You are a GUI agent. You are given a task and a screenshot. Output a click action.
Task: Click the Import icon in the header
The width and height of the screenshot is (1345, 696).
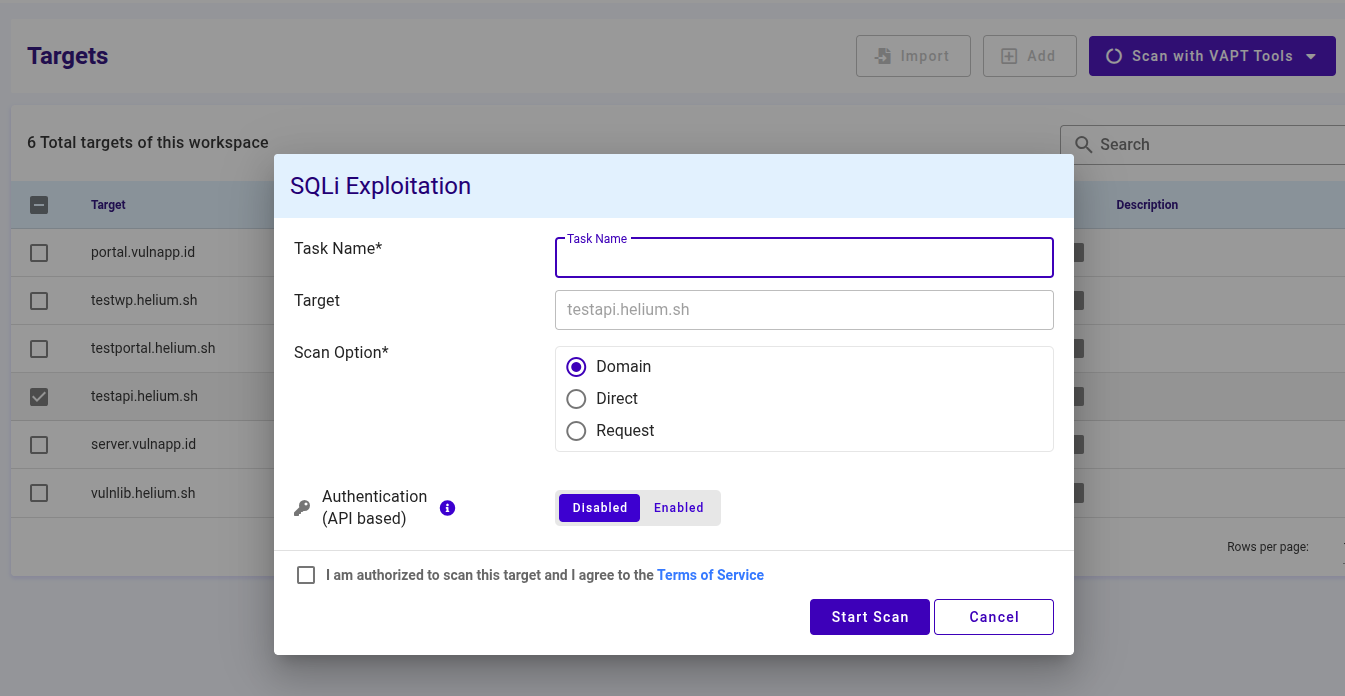pos(884,56)
